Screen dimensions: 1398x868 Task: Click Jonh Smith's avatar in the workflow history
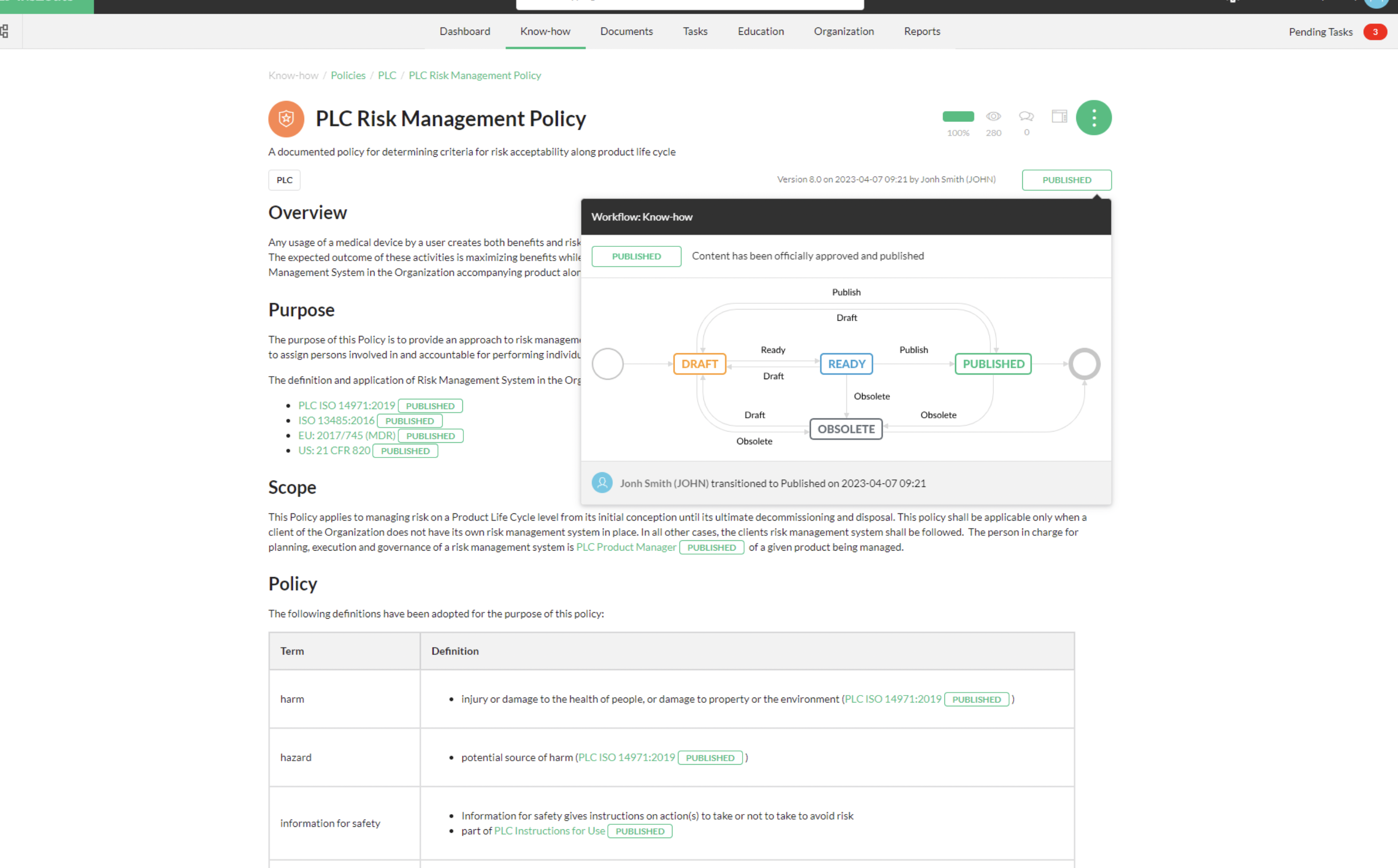click(602, 483)
